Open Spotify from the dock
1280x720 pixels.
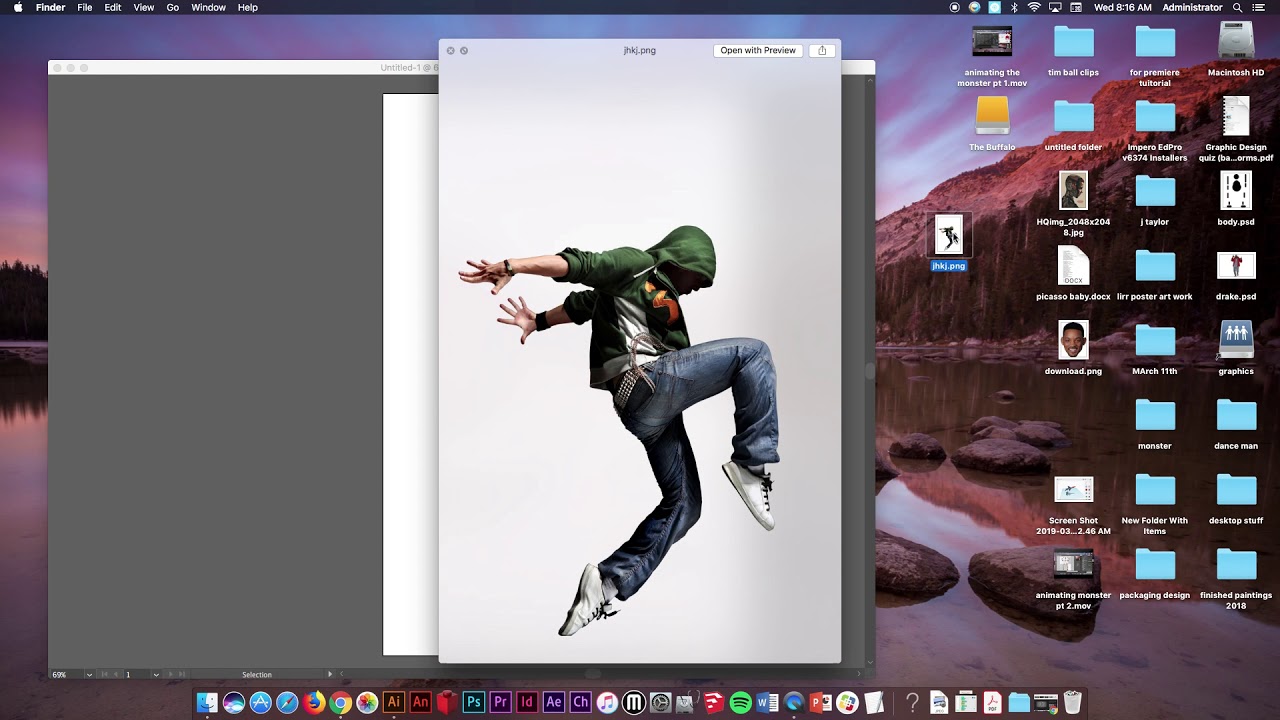pyautogui.click(x=740, y=703)
